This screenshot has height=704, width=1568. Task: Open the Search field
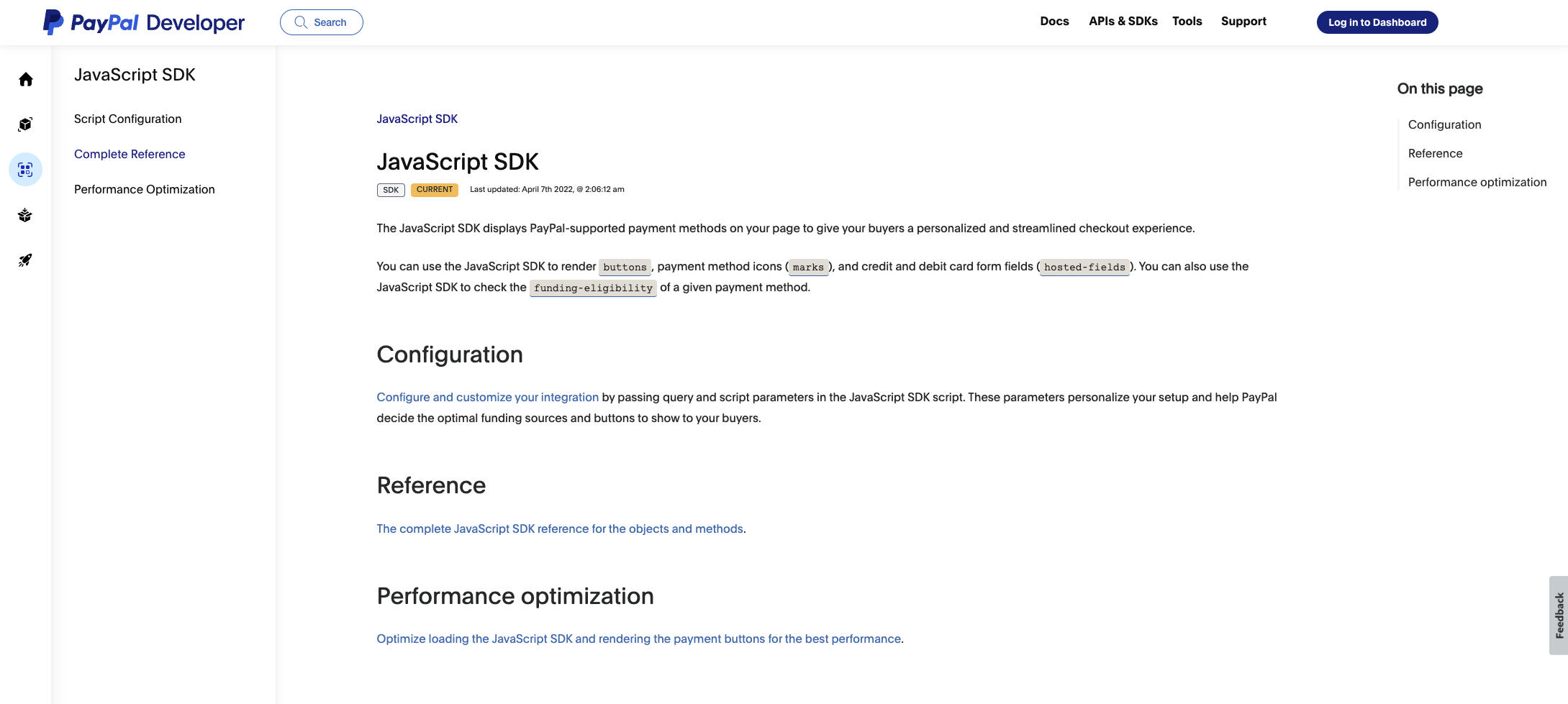pos(322,22)
